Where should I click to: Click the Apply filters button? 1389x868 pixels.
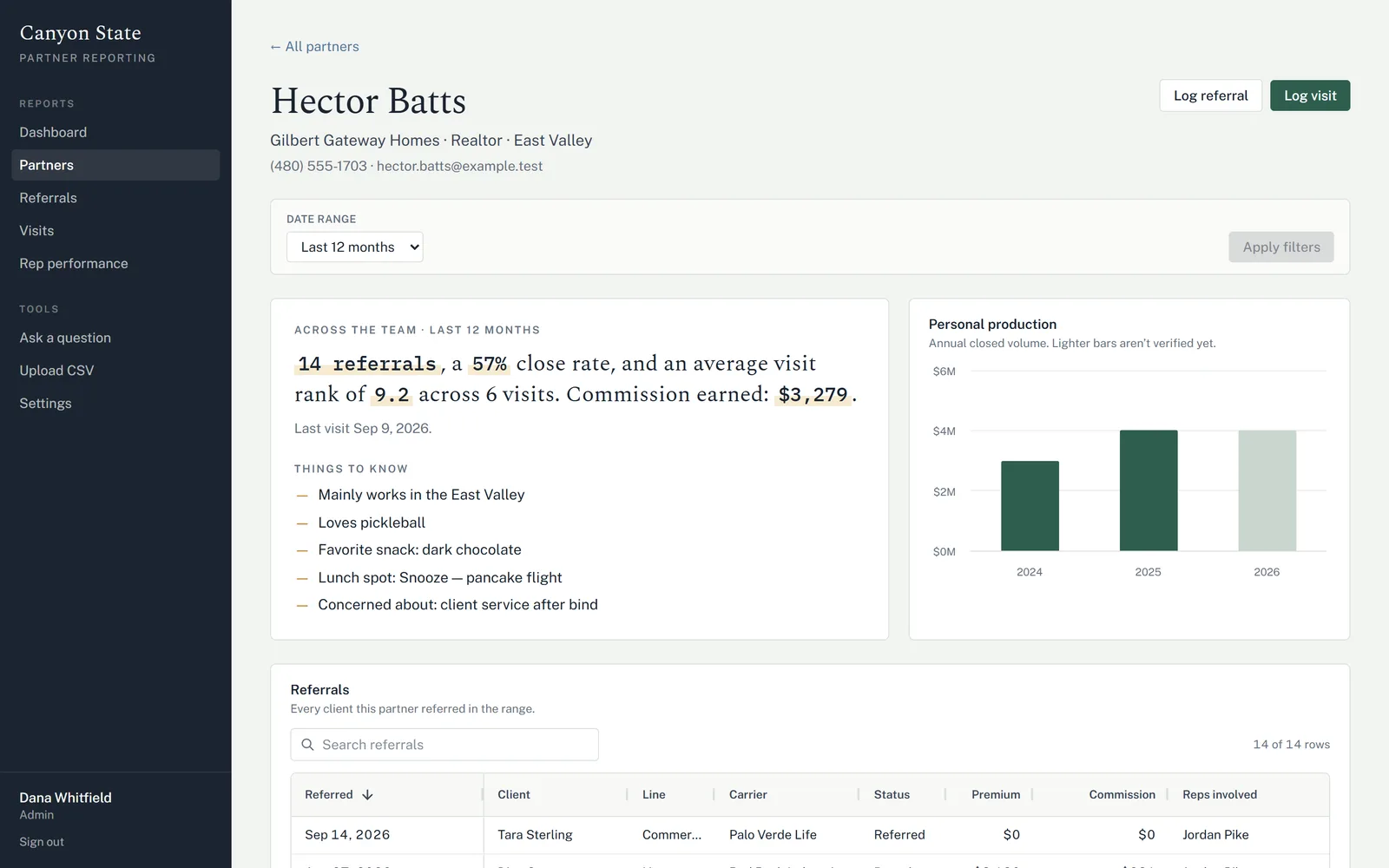pos(1281,247)
